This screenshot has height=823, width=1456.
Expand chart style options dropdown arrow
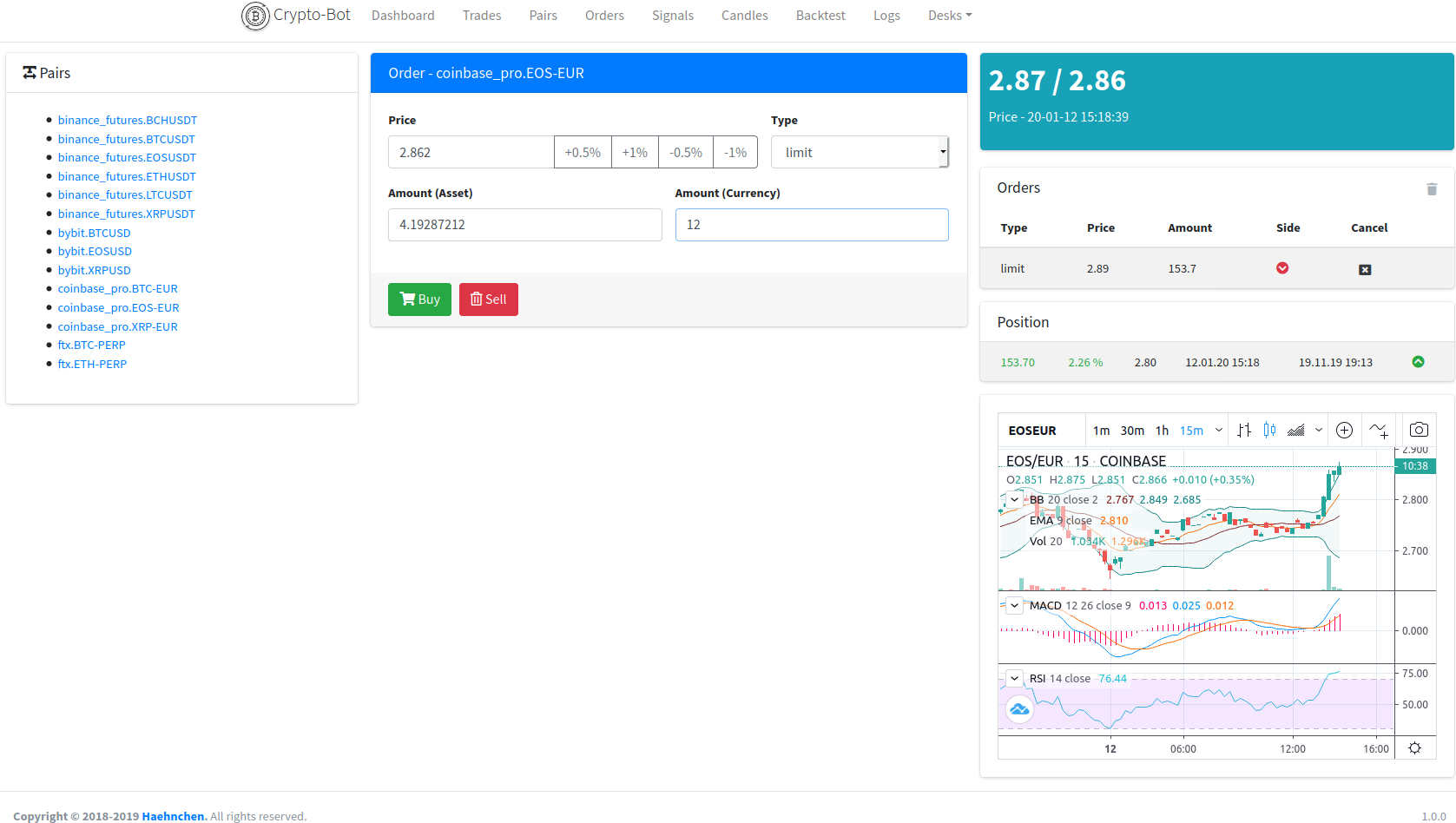tap(1319, 430)
